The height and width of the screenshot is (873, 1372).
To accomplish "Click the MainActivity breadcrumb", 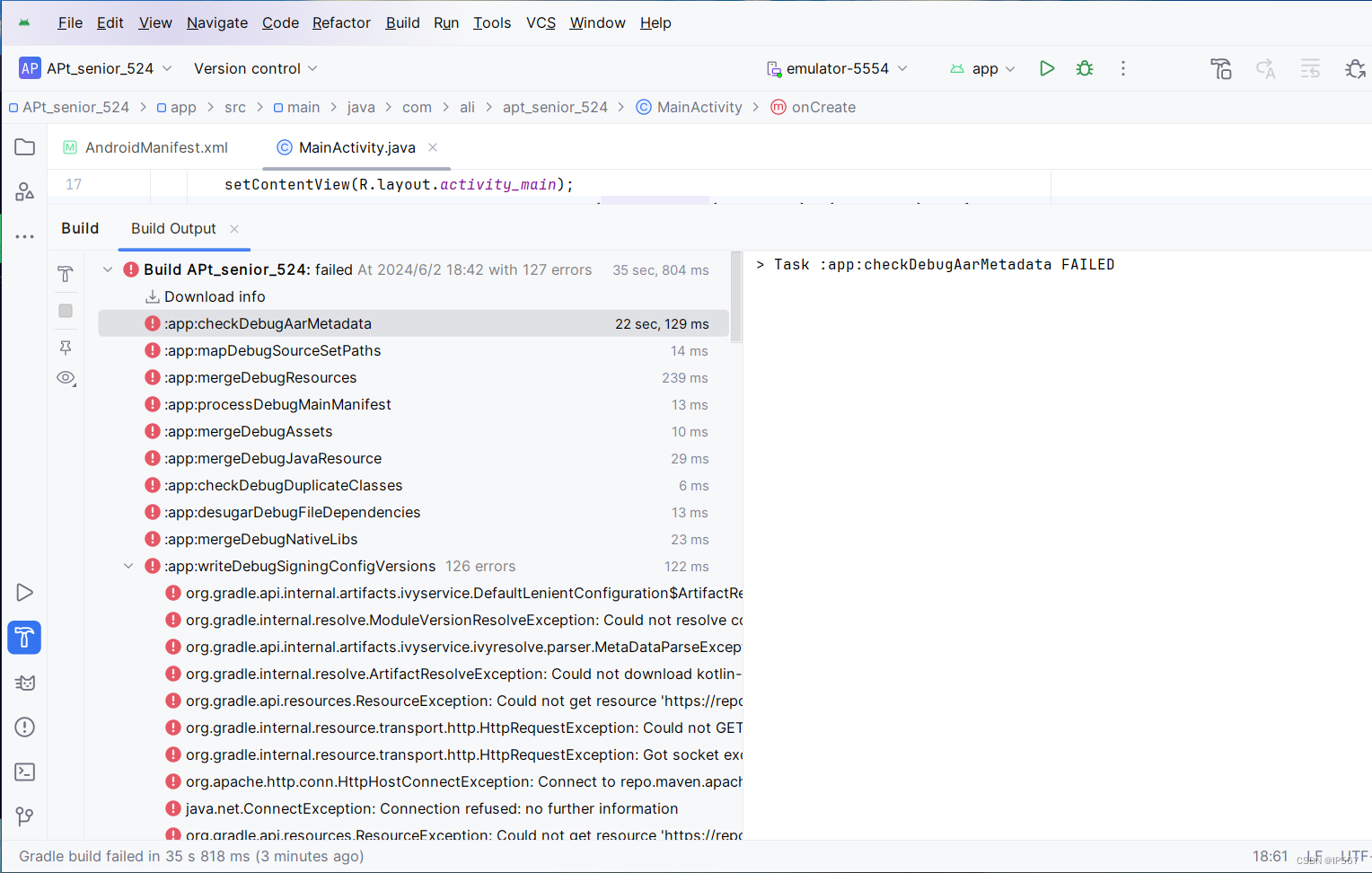I will tap(690, 107).
